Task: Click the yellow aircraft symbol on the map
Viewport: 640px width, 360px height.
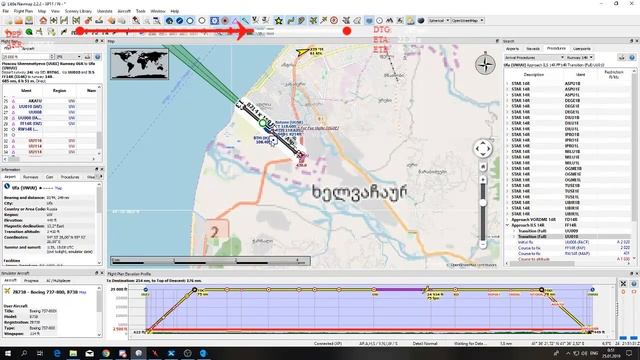Action: pos(303,52)
